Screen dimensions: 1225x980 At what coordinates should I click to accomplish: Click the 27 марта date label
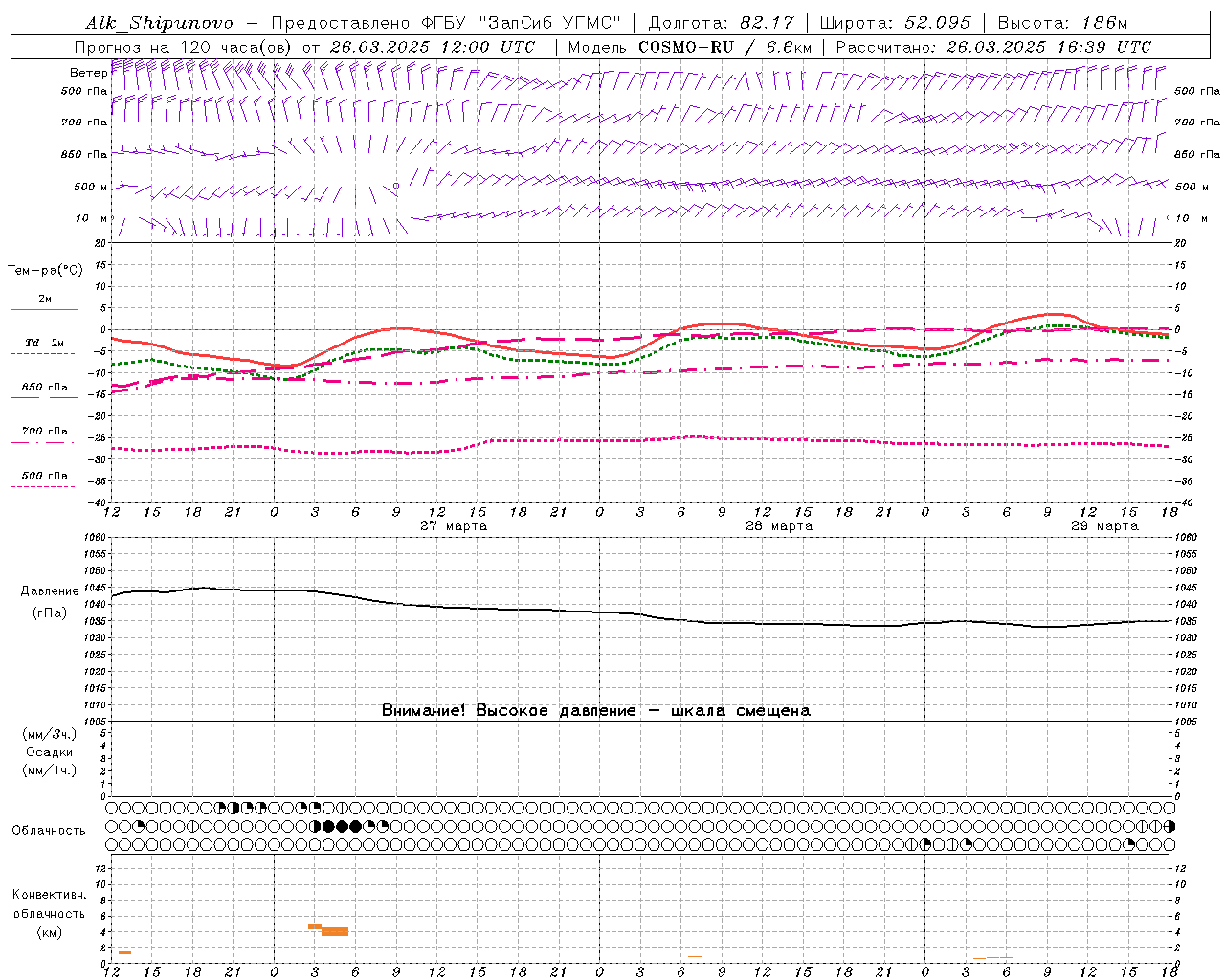pos(454,526)
